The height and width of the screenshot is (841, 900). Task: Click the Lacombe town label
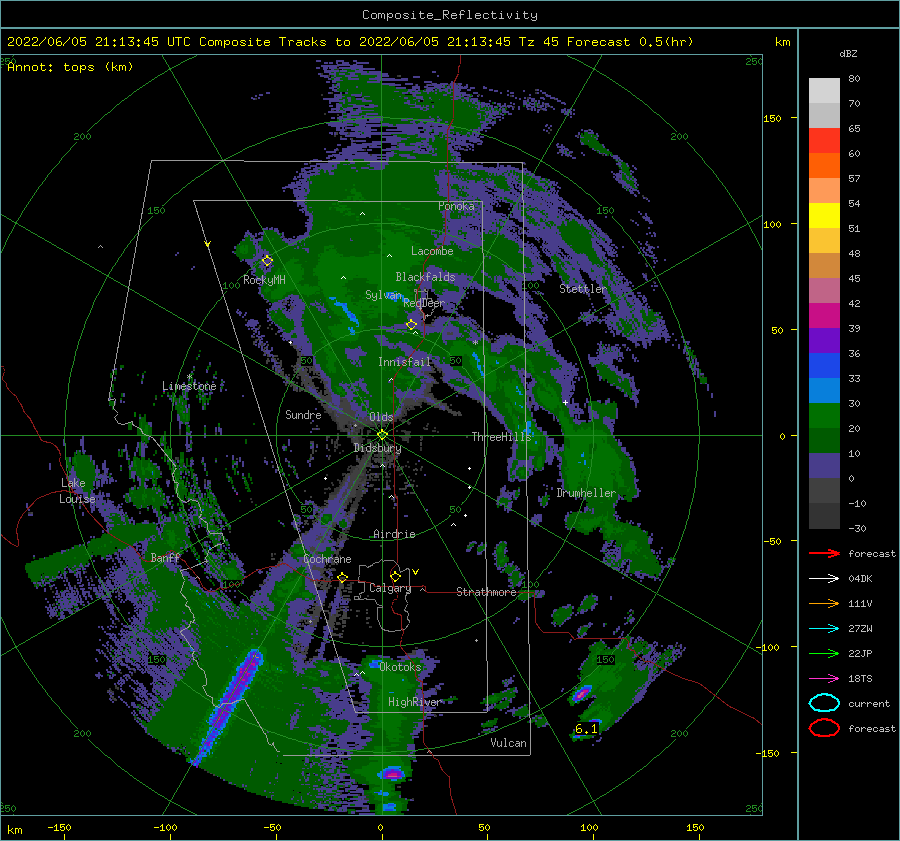point(432,251)
